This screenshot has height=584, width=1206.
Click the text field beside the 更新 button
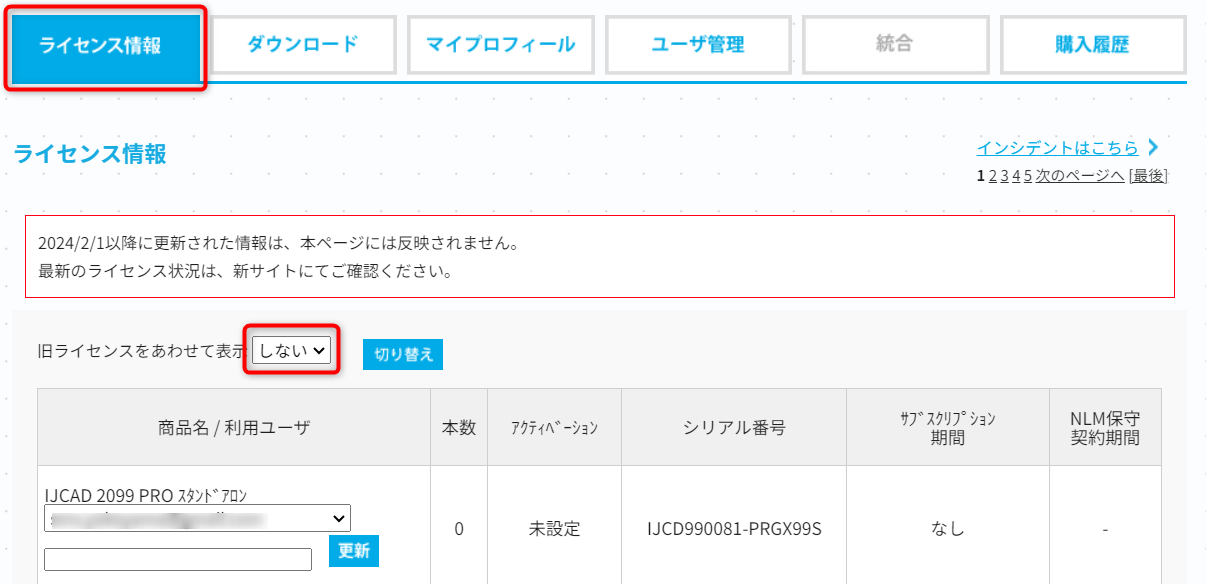(178, 559)
